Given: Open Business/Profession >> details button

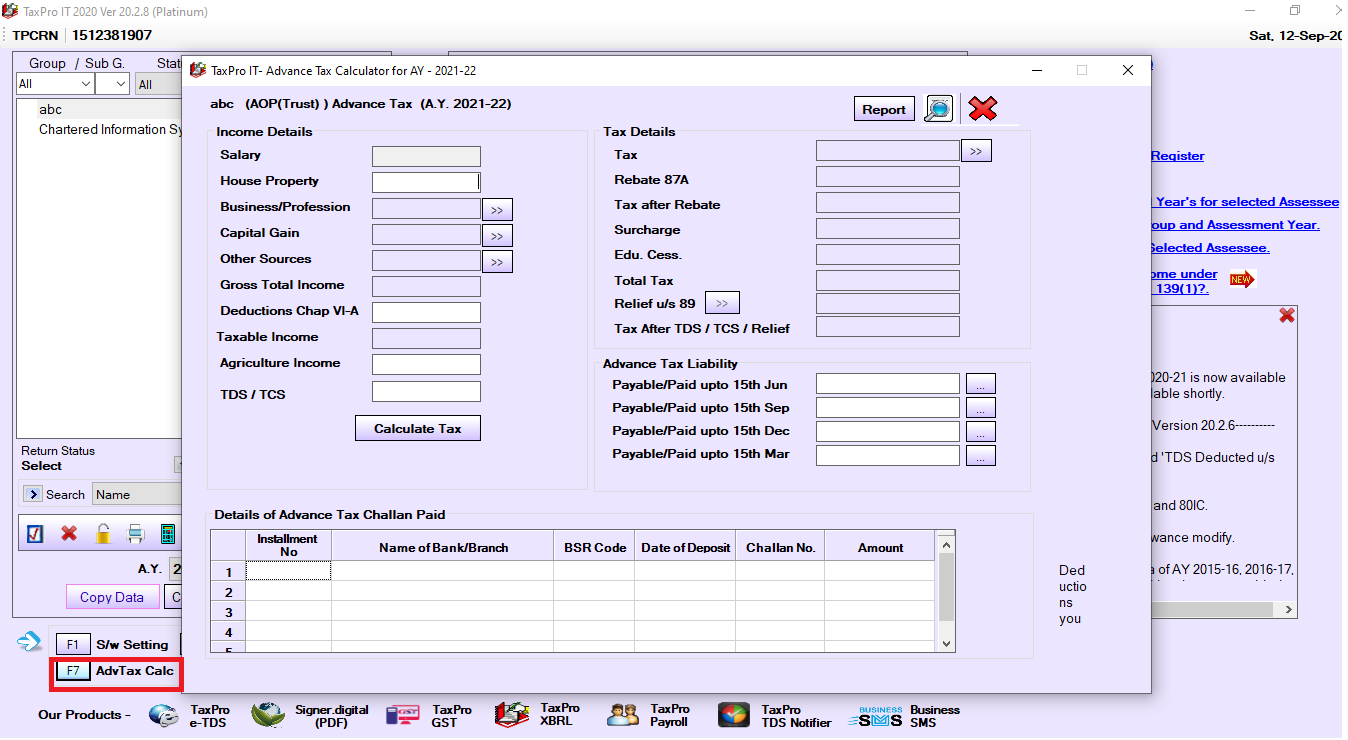Looking at the screenshot, I should (x=497, y=210).
